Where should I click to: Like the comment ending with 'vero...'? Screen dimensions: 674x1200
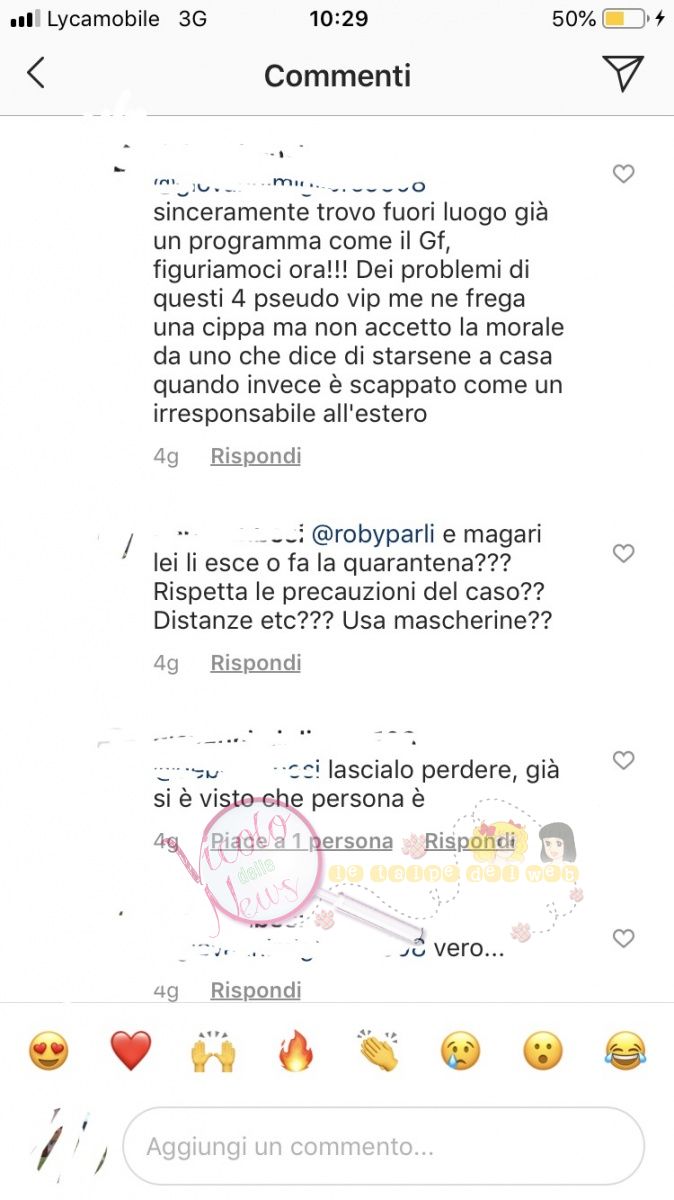click(623, 938)
